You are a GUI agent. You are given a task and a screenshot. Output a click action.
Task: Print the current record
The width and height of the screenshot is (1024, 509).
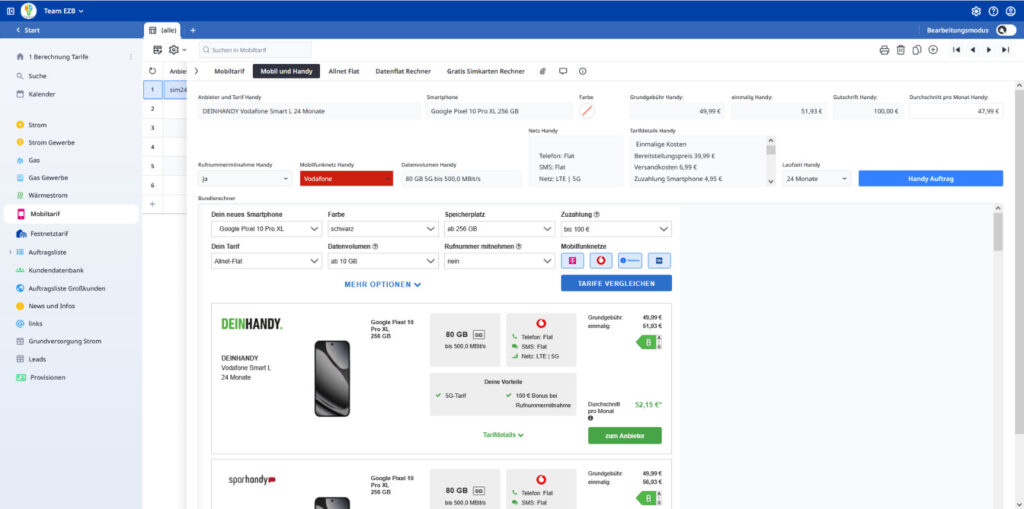[x=884, y=50]
